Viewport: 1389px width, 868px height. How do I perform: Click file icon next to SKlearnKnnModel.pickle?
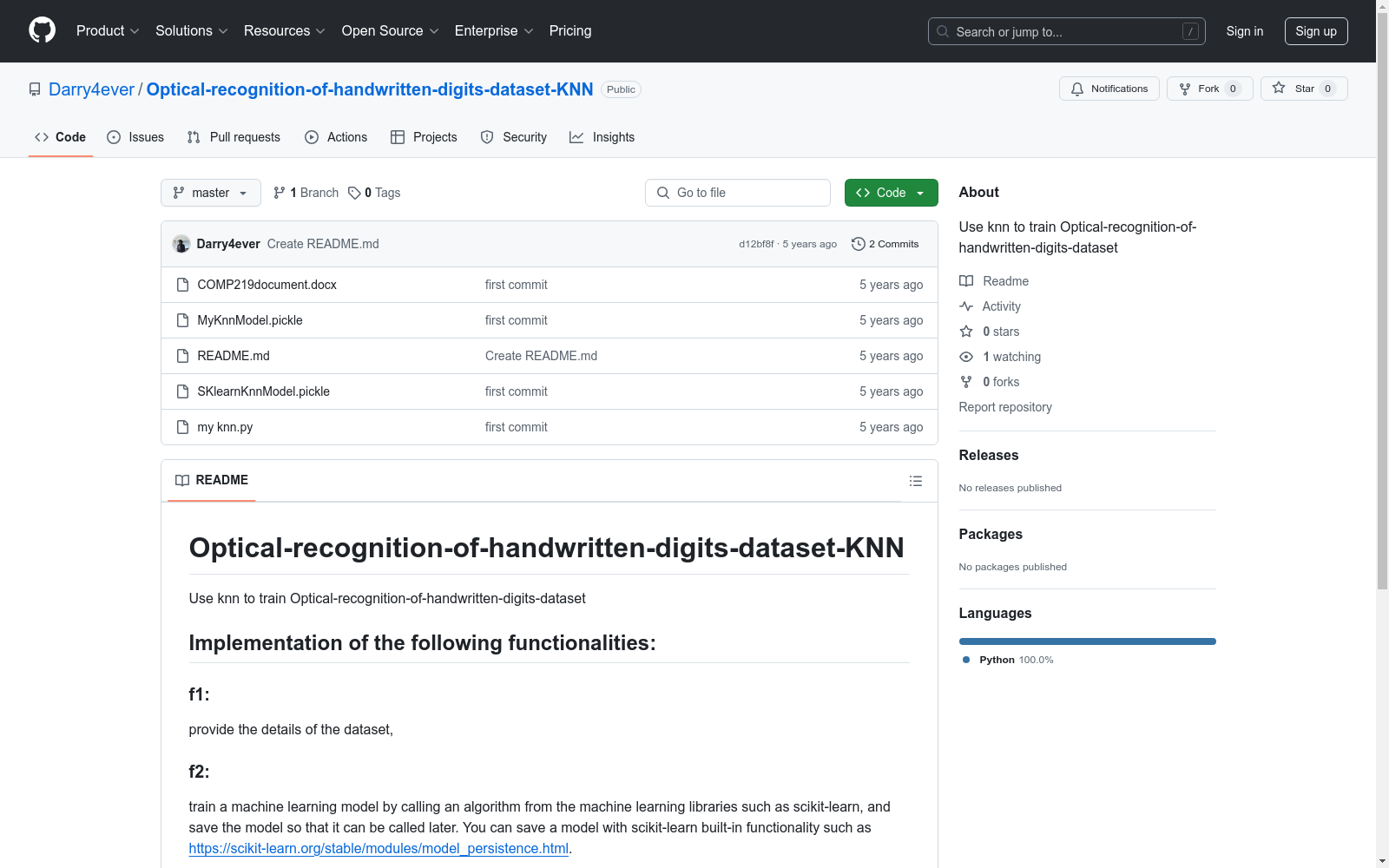click(x=182, y=391)
